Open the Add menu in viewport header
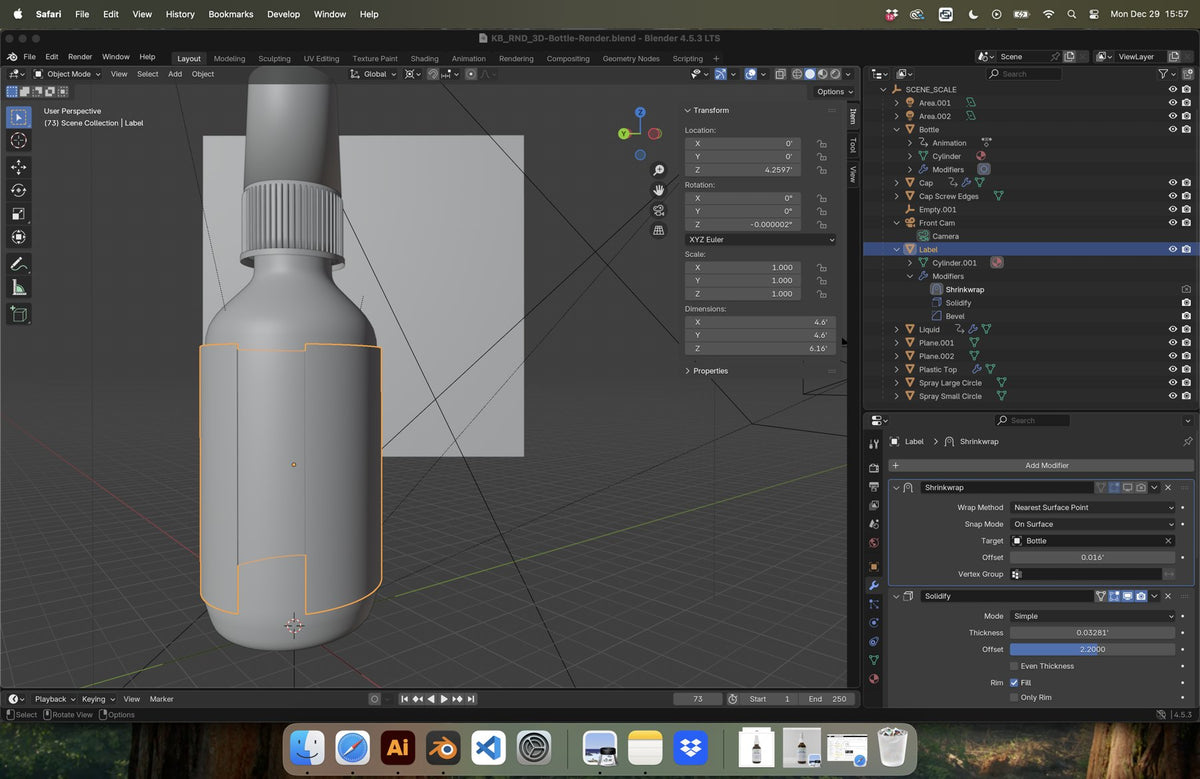The height and width of the screenshot is (779, 1200). click(x=175, y=74)
